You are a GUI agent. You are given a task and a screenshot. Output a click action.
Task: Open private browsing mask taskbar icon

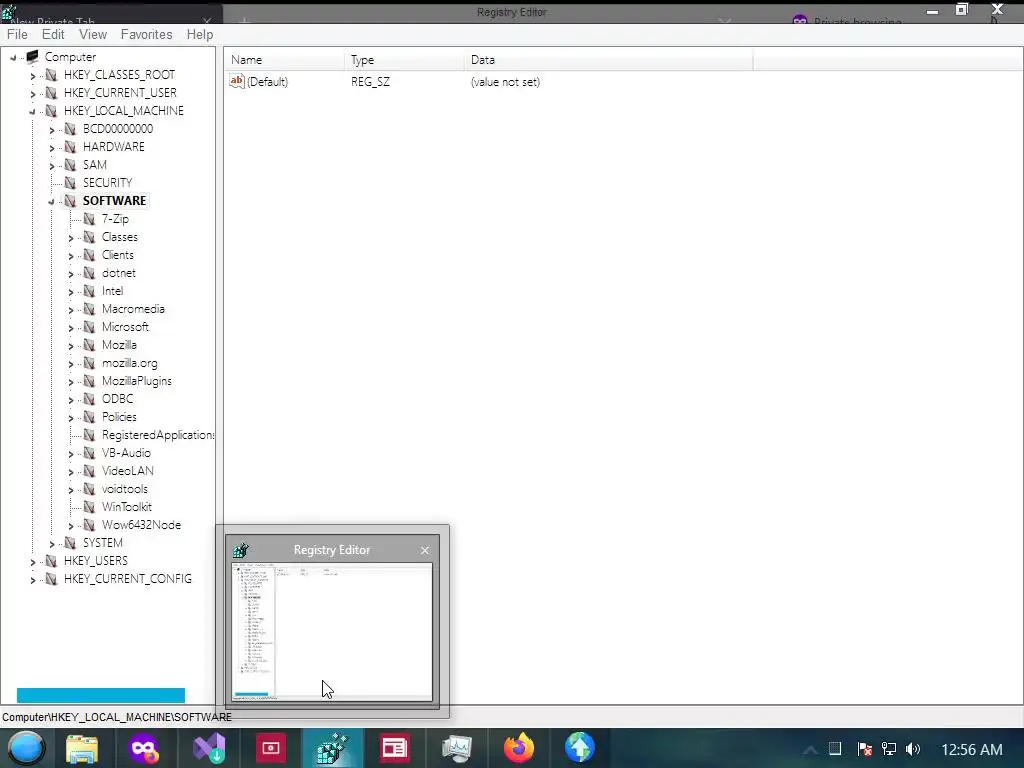coord(144,748)
